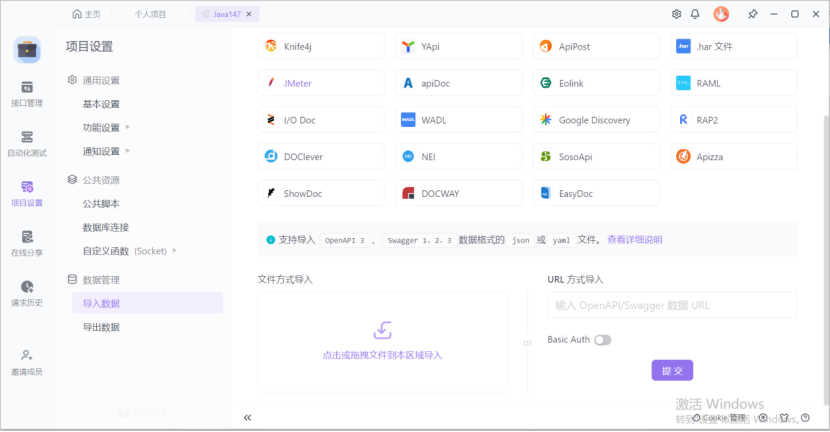Choose the DOCWAY import format

coord(458,193)
